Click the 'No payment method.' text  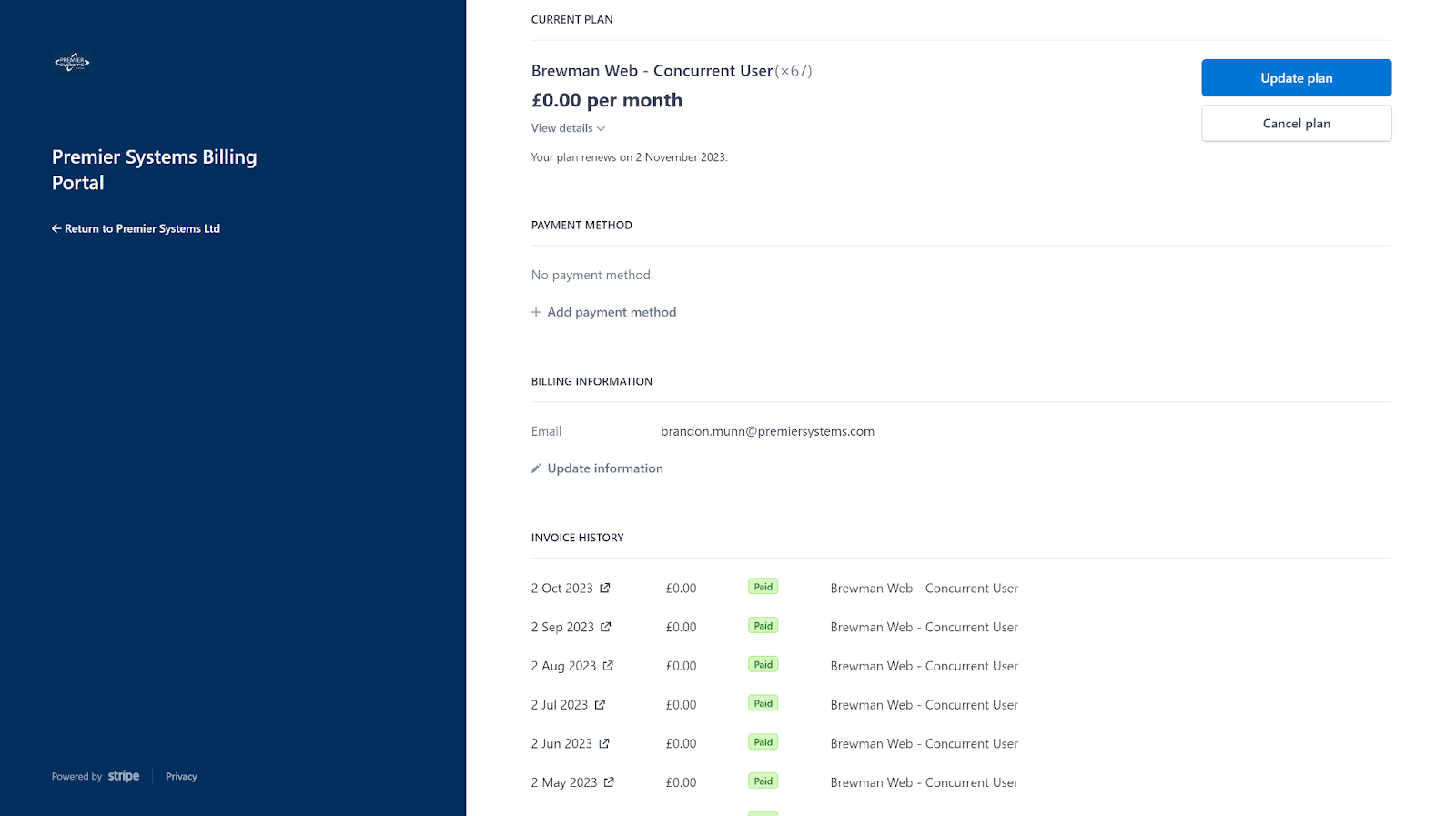tap(592, 275)
